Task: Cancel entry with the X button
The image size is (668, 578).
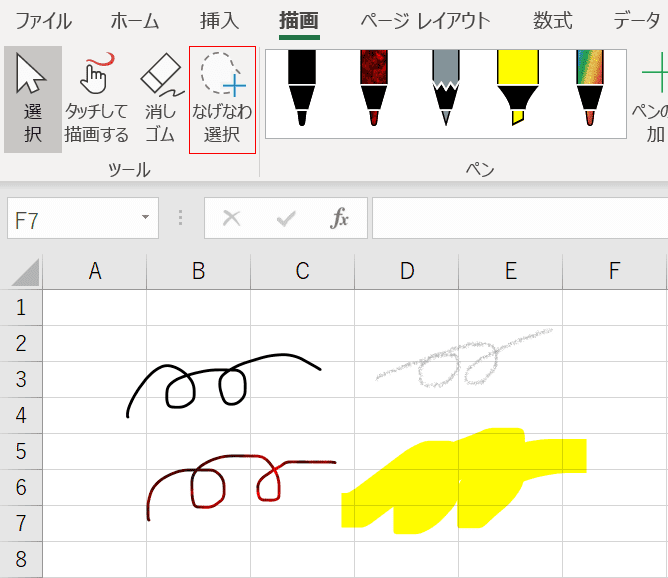Action: (232, 218)
